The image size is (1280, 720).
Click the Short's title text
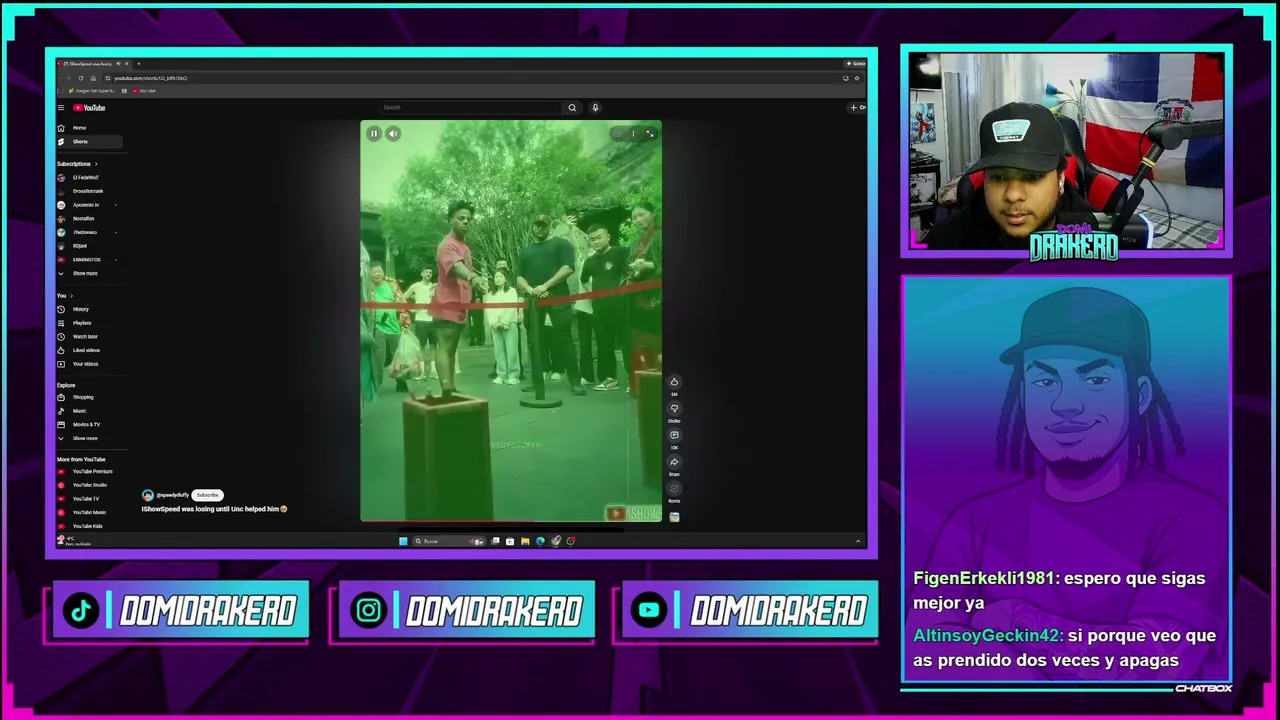pyautogui.click(x=214, y=509)
